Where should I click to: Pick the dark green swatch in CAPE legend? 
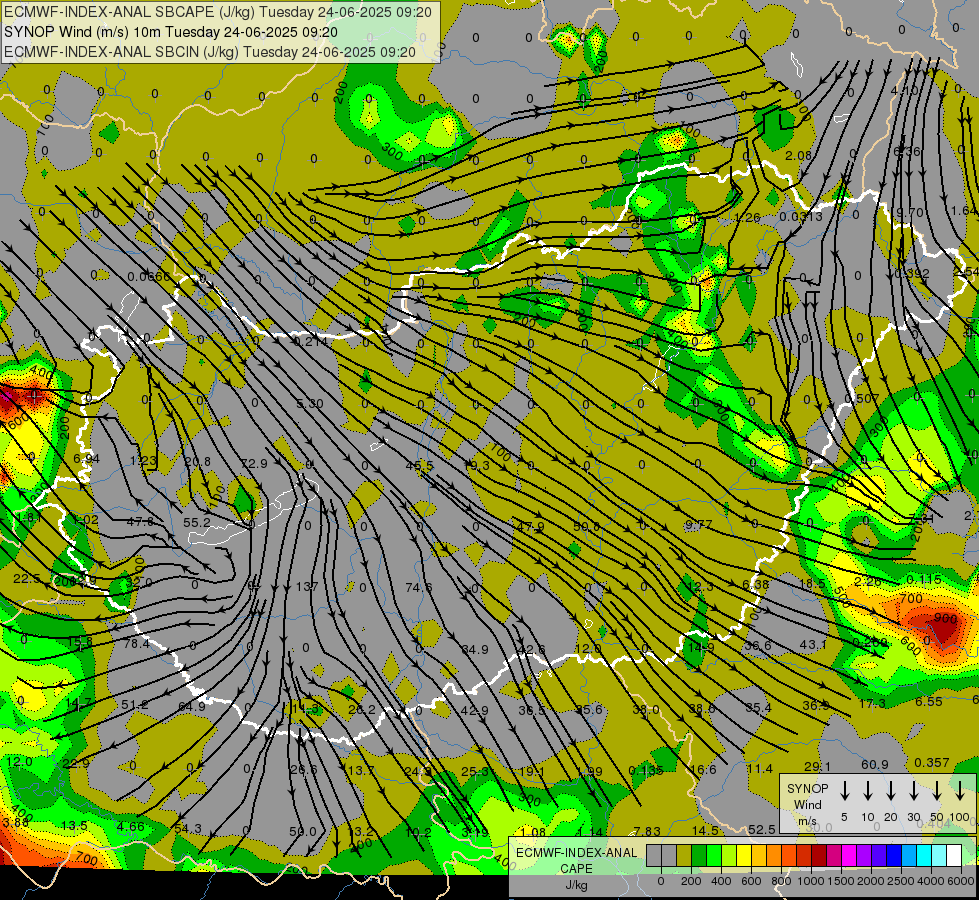[699, 856]
